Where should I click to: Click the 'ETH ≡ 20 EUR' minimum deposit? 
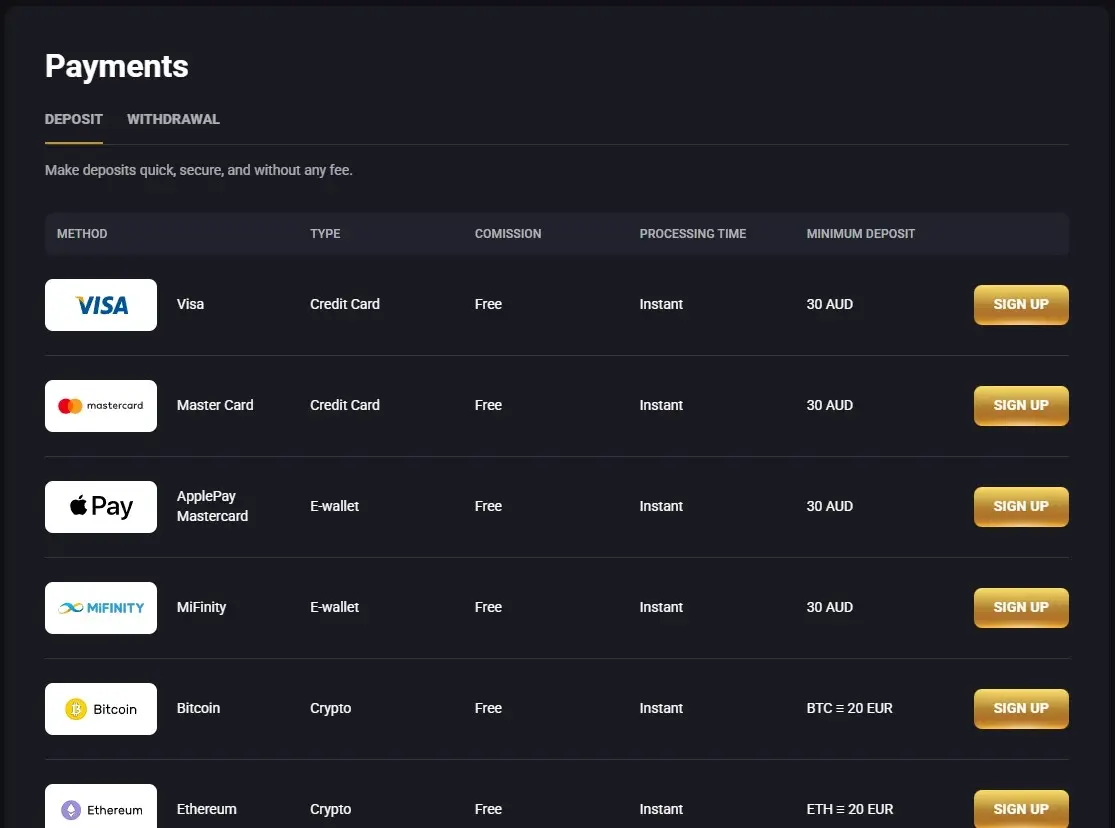coord(850,809)
